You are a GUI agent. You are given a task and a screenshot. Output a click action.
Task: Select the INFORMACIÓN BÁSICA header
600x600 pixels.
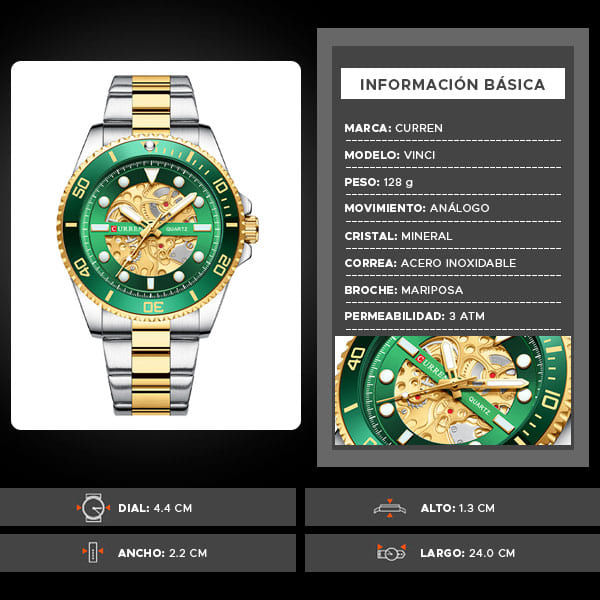[x=453, y=84]
